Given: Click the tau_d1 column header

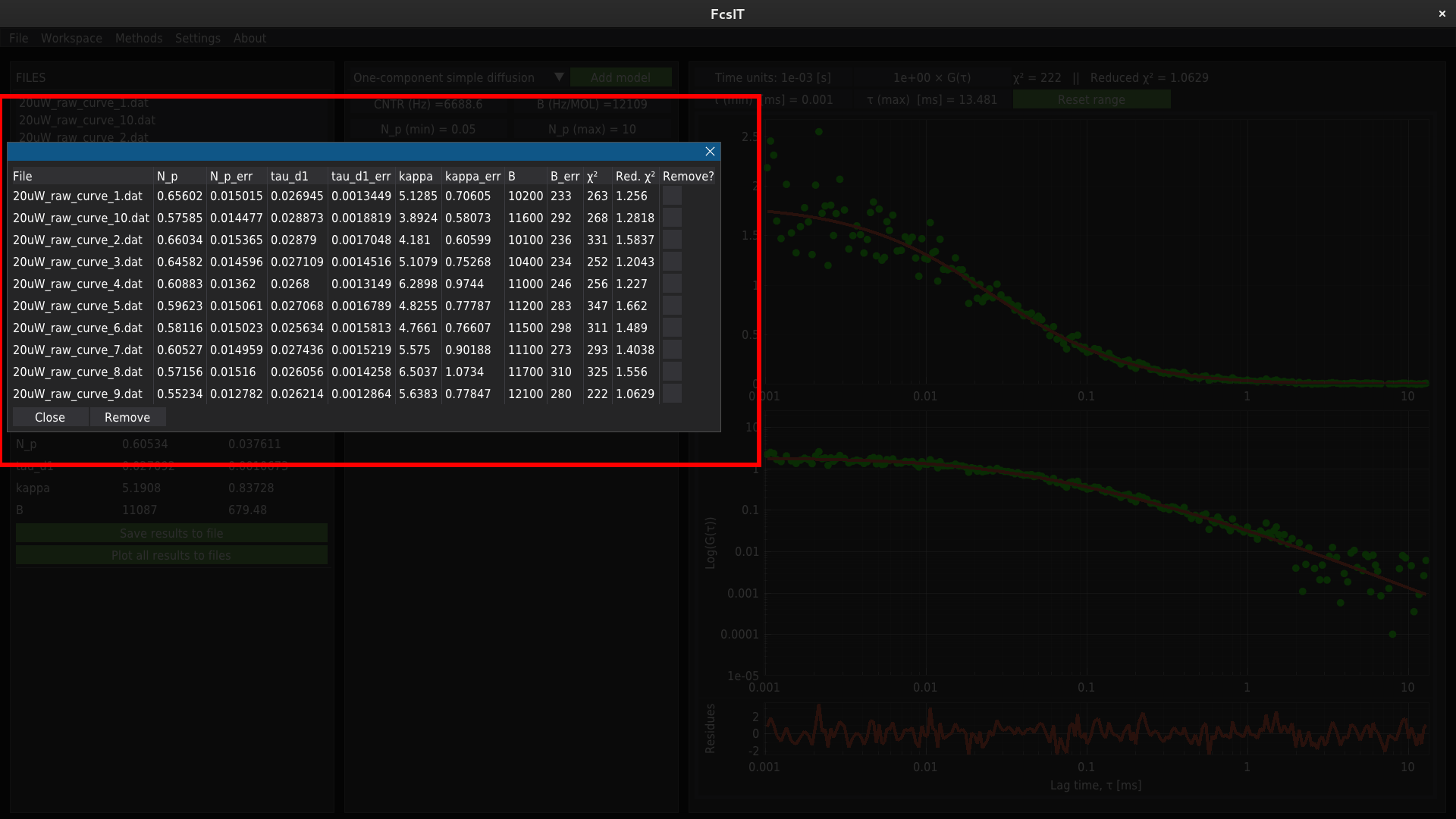Looking at the screenshot, I should pyautogui.click(x=290, y=177).
